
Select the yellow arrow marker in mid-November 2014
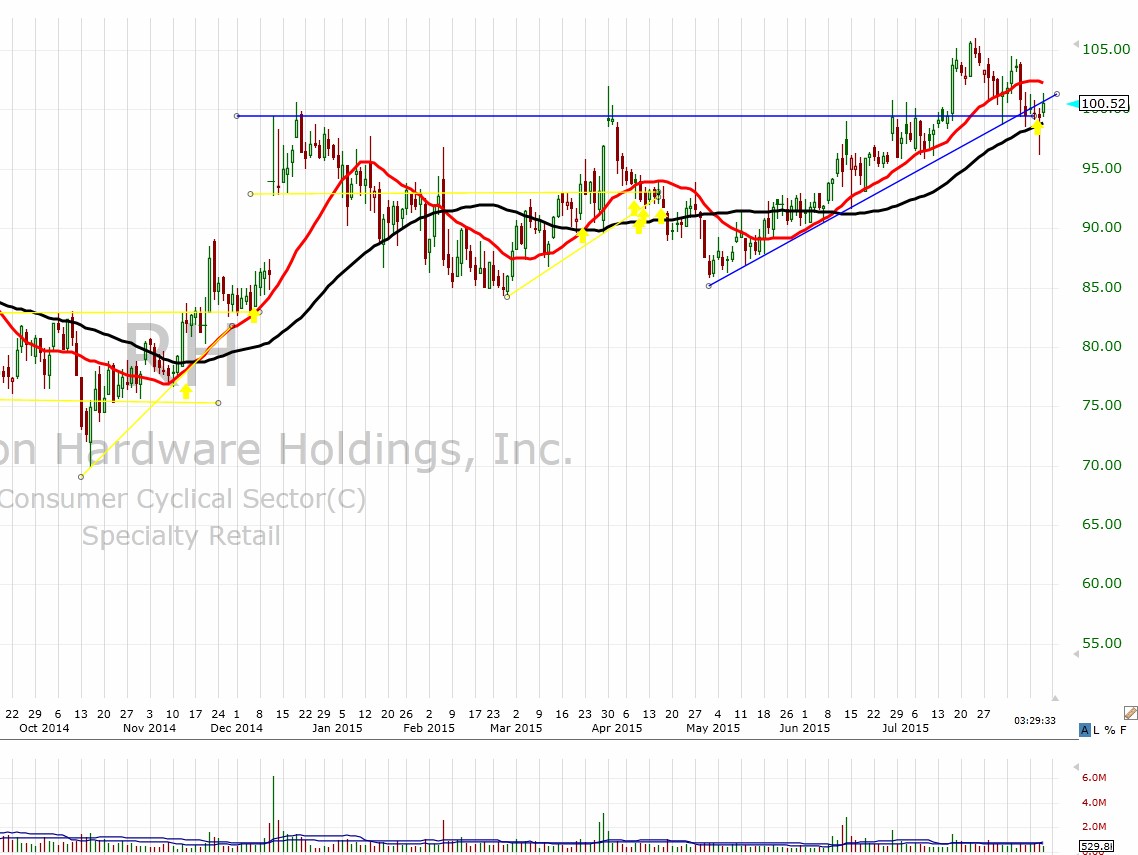186,391
